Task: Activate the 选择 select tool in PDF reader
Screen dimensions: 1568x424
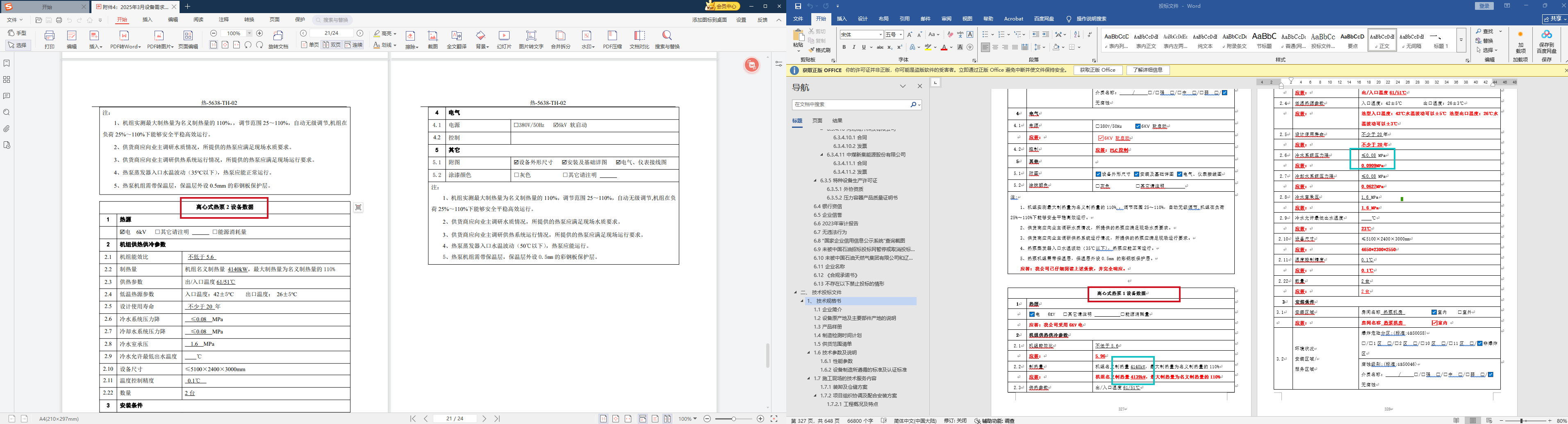Action: [x=18, y=45]
